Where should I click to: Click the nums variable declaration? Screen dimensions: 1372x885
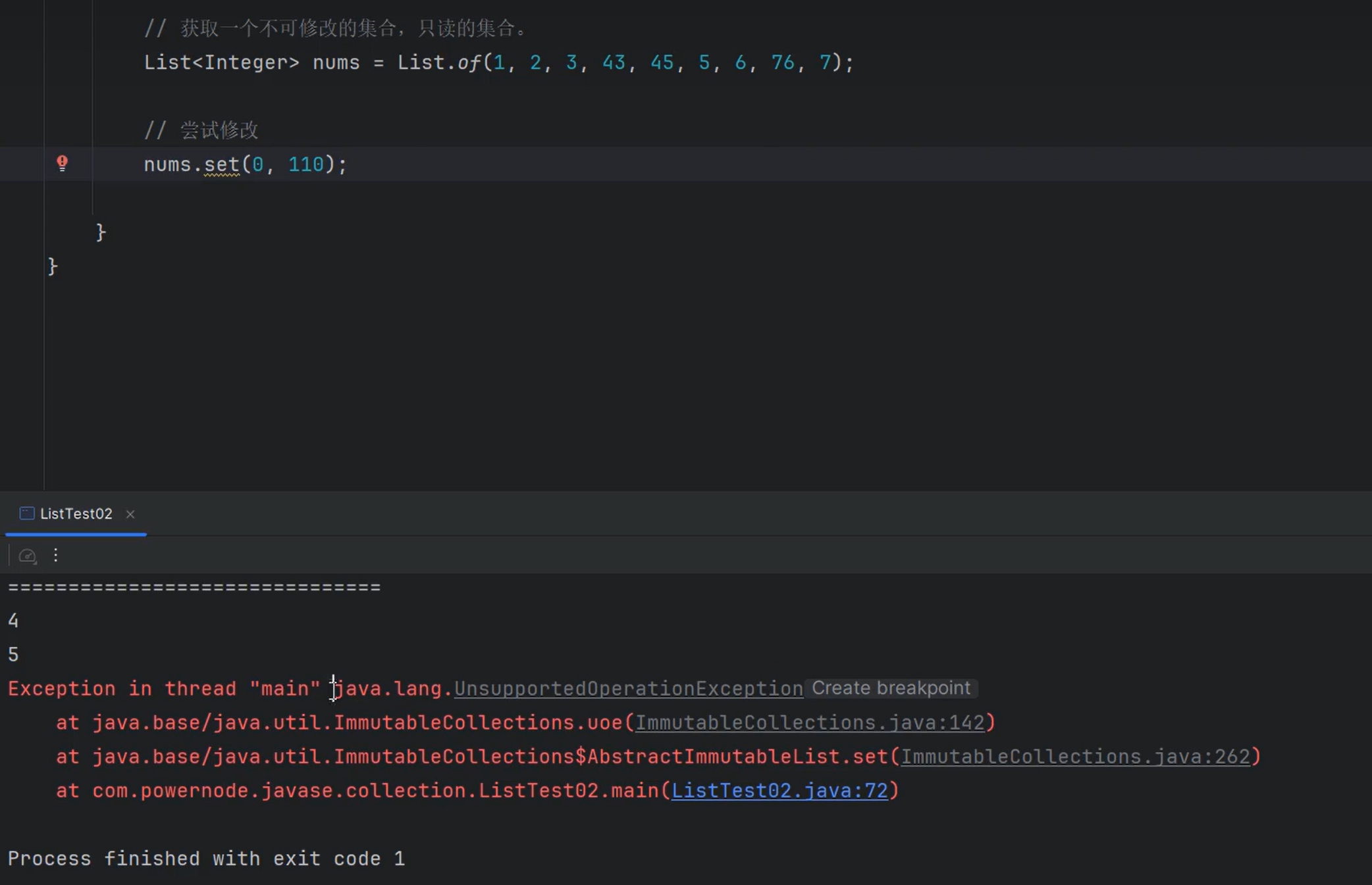click(x=336, y=63)
